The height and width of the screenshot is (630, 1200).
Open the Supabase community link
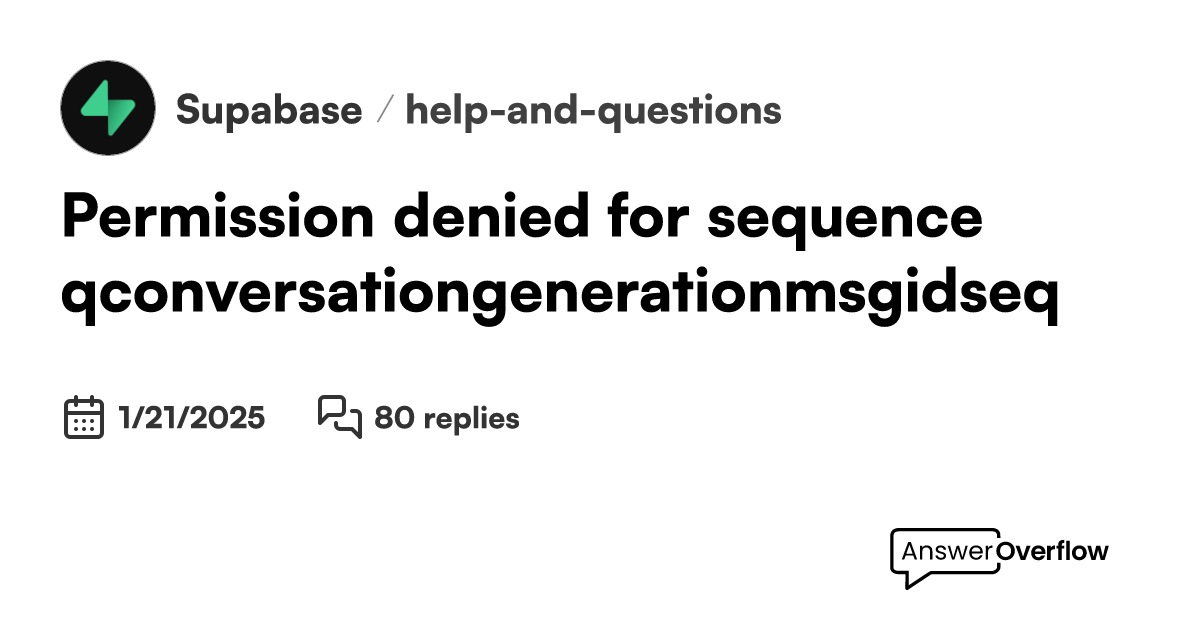coord(268,110)
